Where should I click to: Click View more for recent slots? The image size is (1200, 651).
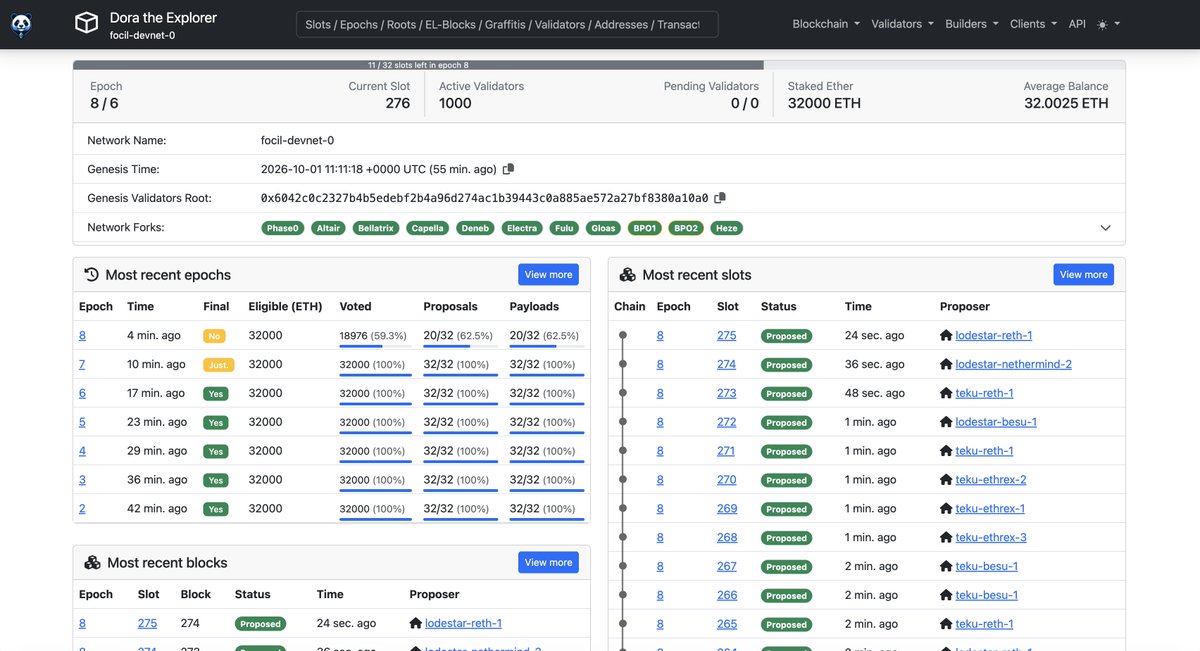pyautogui.click(x=1084, y=274)
